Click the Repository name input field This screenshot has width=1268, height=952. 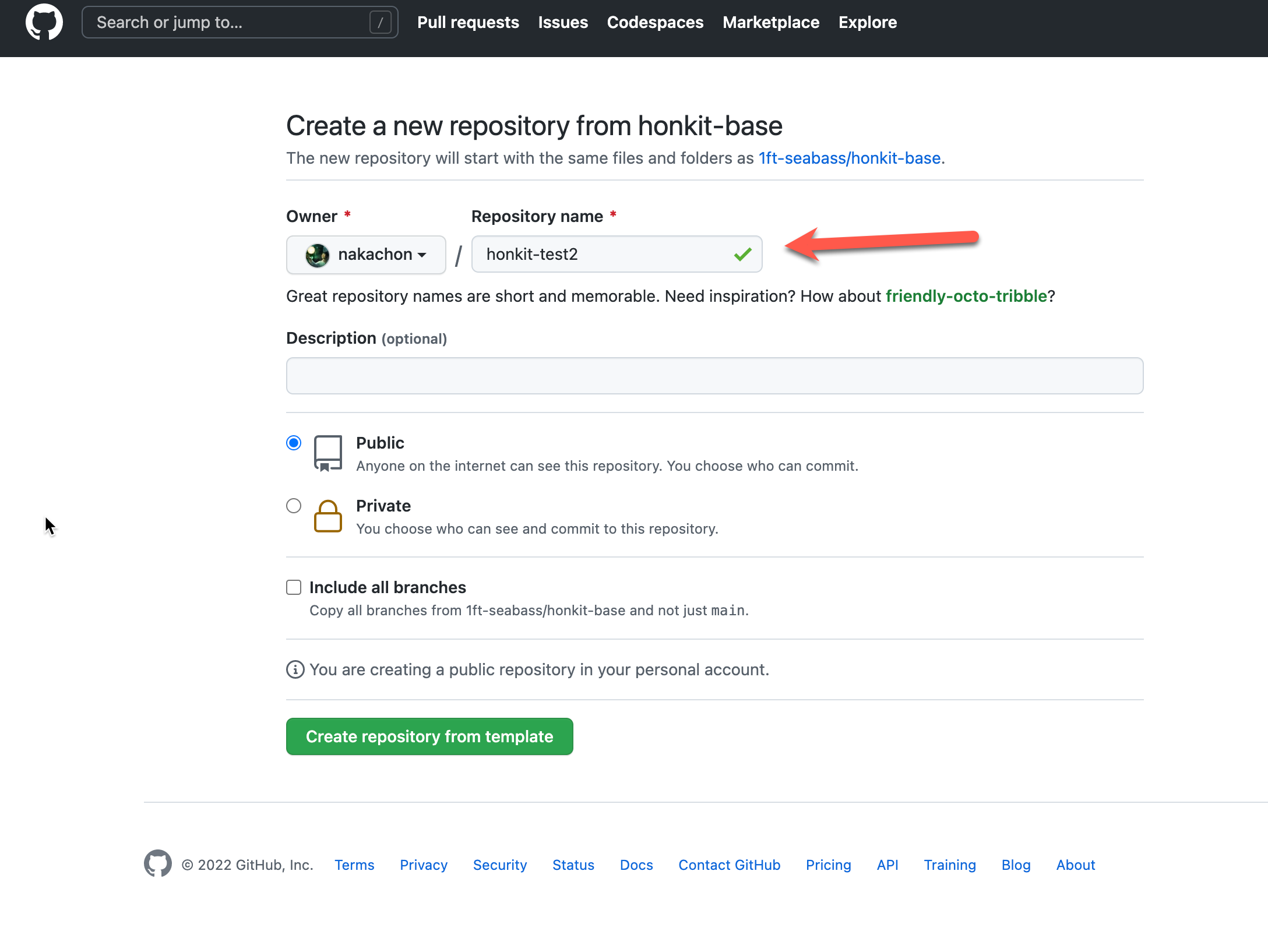tap(617, 254)
